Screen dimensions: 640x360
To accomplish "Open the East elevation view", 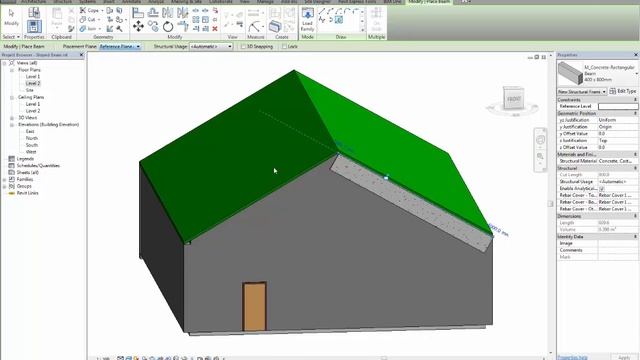I will [x=30, y=131].
